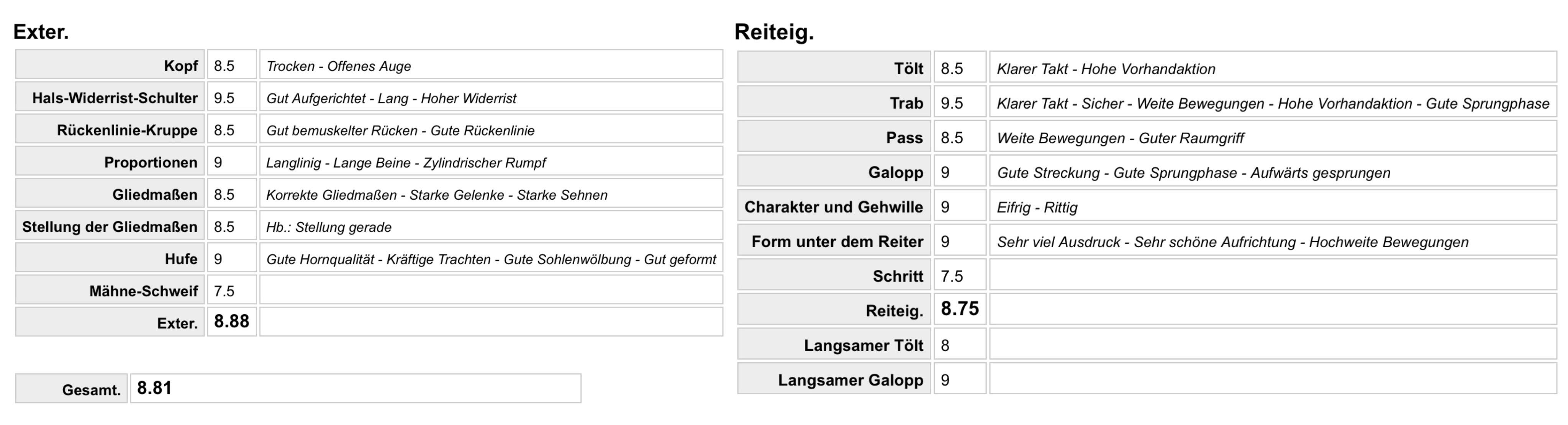Screen dimensions: 1568x425
Task: Click the Tölt comment Klarer Takt field
Action: (x=1273, y=67)
